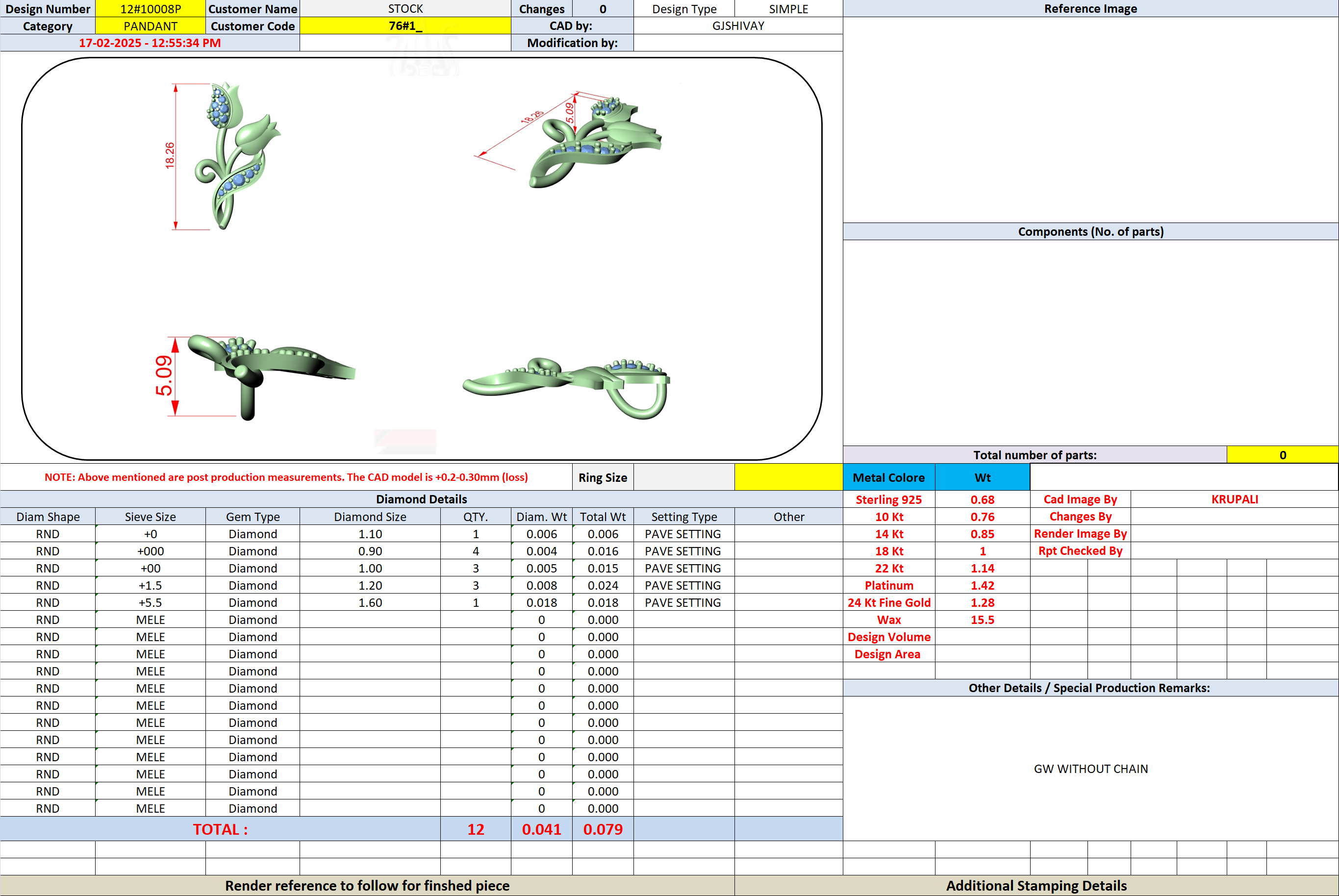1339x896 pixels.
Task: Select the GW WITHOUT CHAIN remark
Action: coord(1090,769)
